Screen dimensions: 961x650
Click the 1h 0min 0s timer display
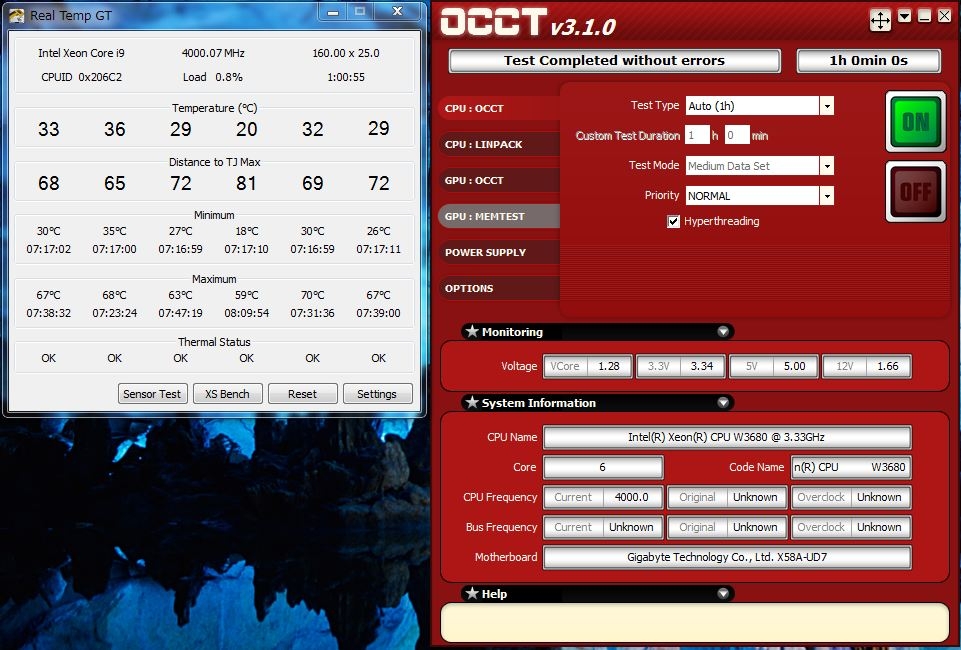point(868,61)
